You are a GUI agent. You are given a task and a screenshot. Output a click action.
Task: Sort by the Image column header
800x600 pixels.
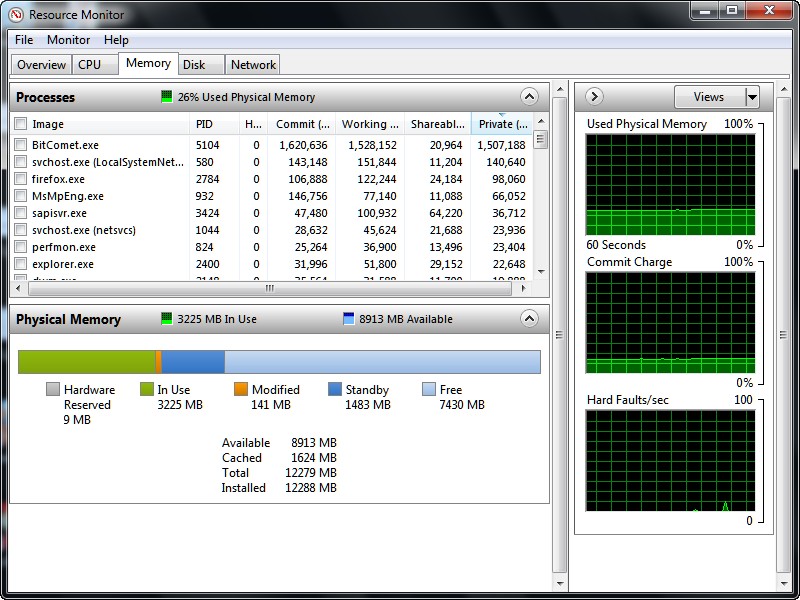[101, 124]
